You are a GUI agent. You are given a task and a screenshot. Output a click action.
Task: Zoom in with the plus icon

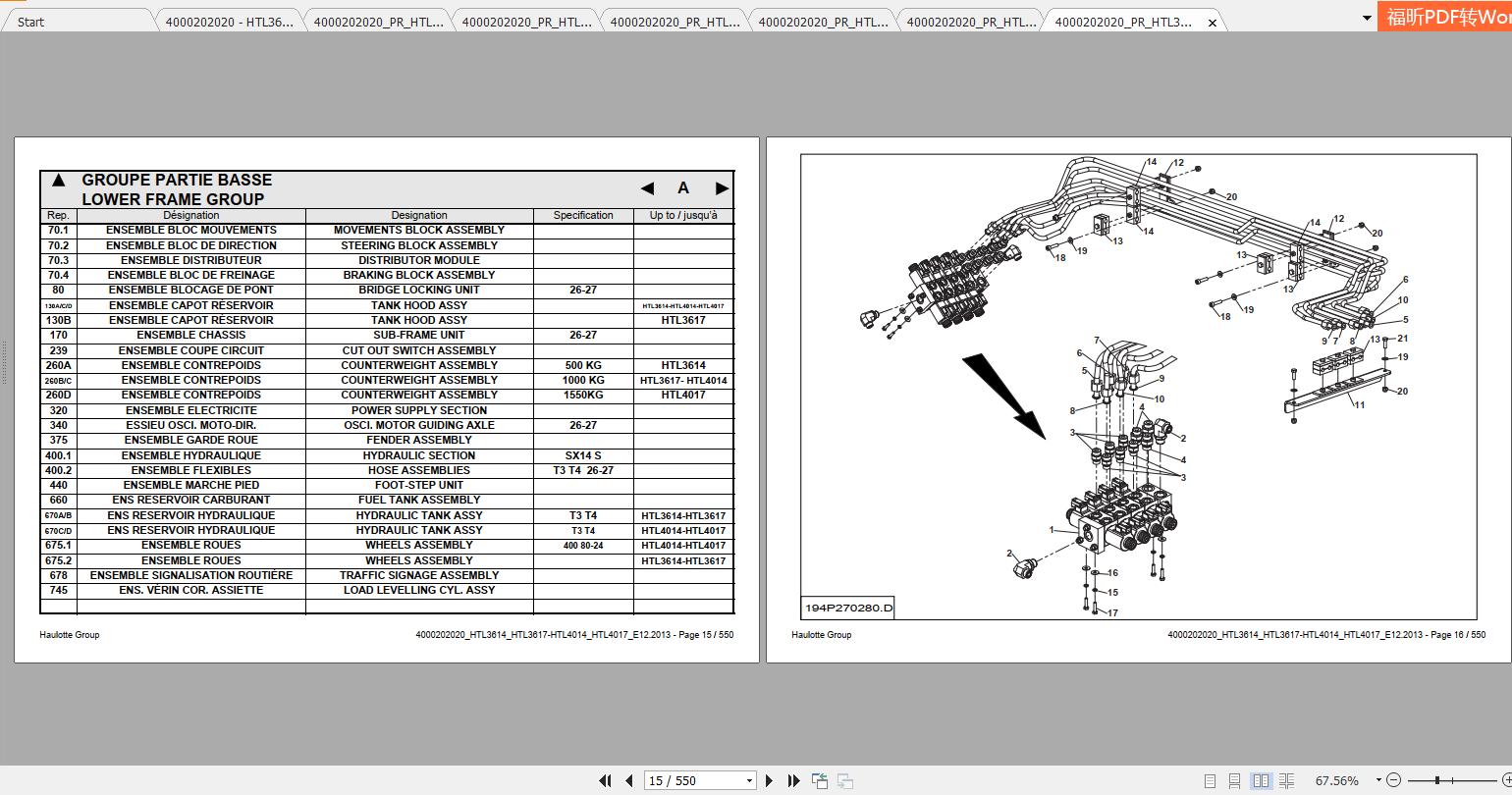click(x=1509, y=779)
